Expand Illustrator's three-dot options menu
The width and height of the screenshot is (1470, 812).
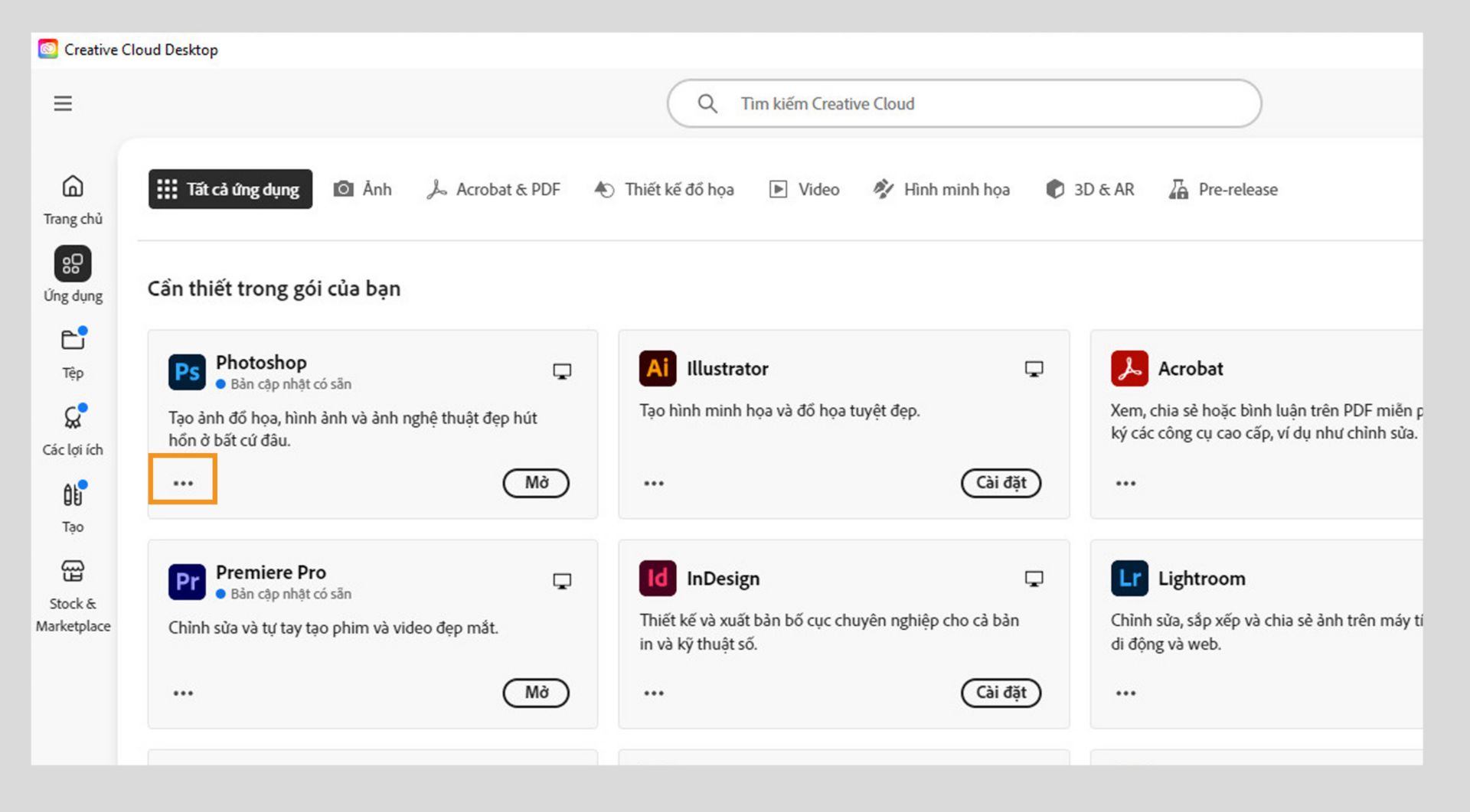[x=654, y=483]
